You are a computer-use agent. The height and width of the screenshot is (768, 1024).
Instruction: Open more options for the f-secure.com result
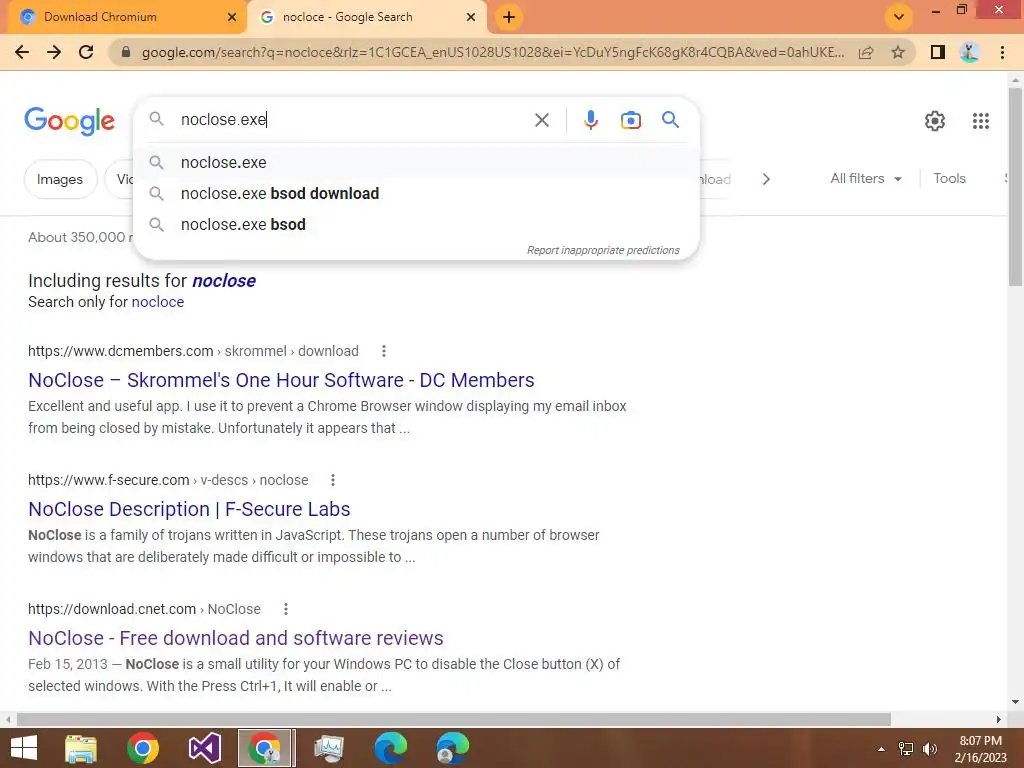[333, 480]
